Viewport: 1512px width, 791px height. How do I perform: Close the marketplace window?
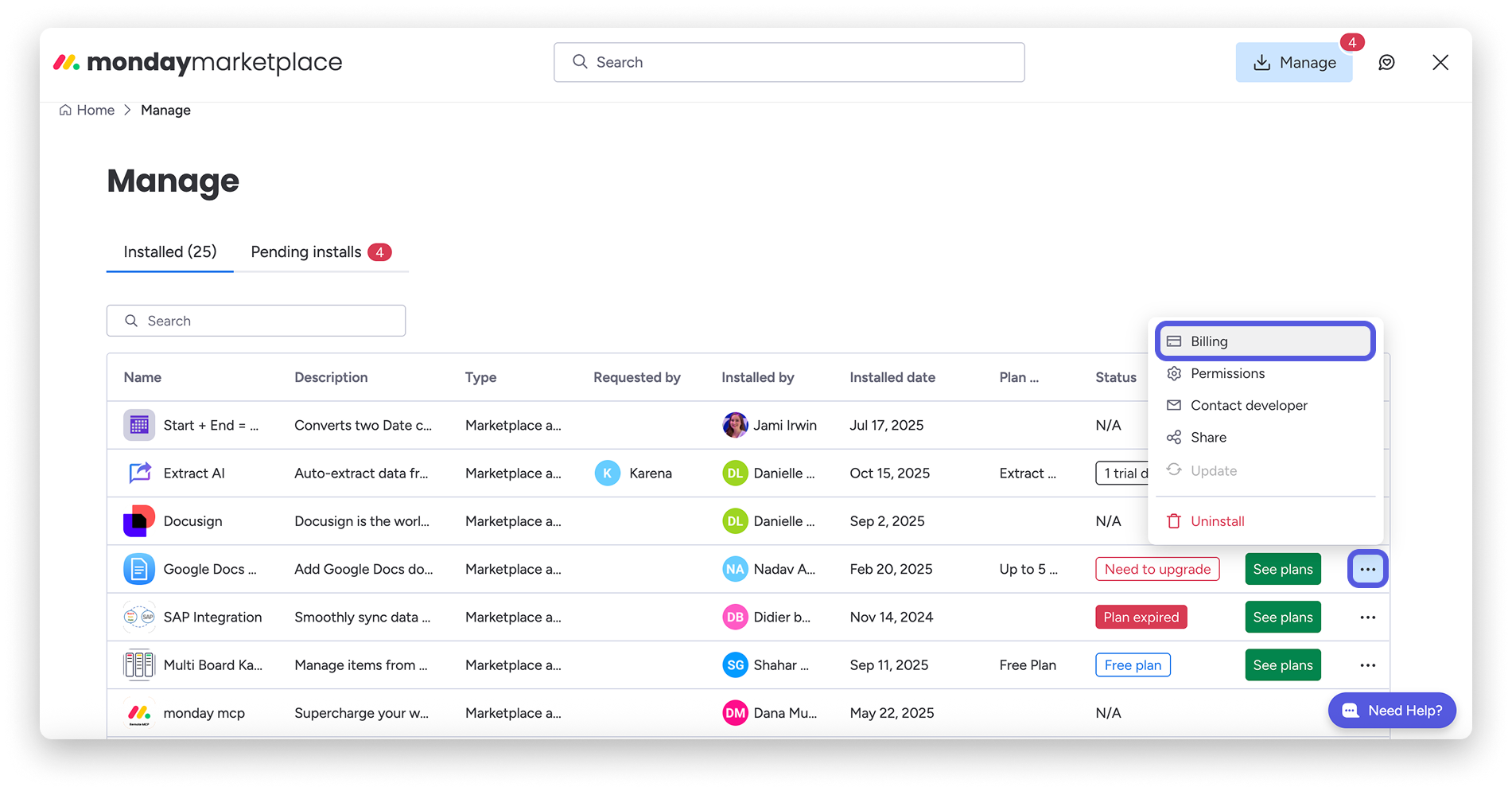[x=1440, y=62]
